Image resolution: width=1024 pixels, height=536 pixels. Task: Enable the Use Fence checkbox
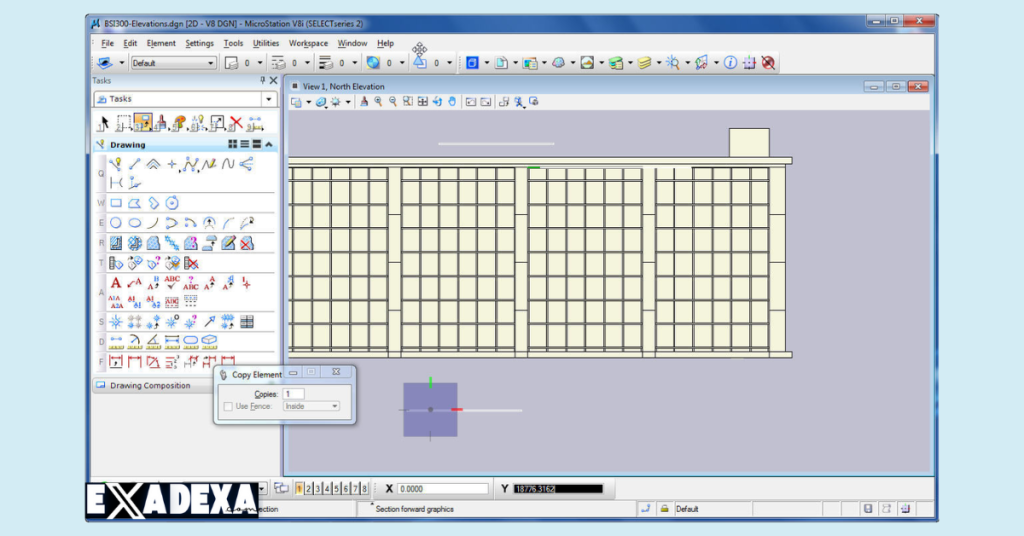228,406
